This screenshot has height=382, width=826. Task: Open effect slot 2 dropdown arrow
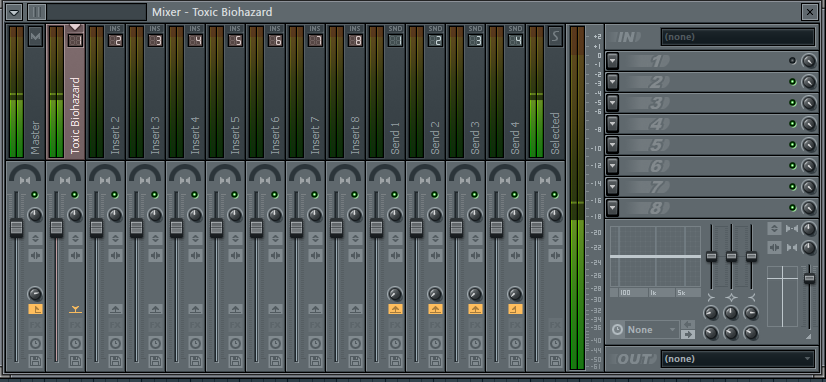click(x=612, y=82)
